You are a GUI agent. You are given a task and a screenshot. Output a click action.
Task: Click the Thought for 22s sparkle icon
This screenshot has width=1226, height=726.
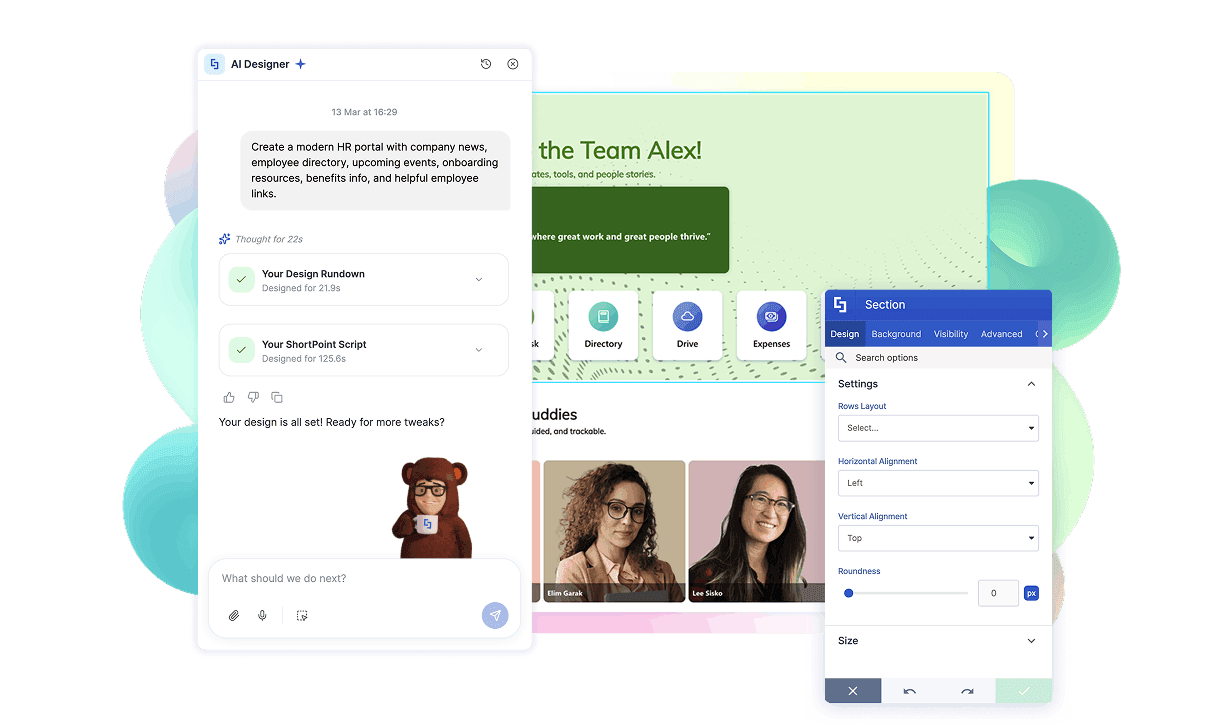[225, 239]
